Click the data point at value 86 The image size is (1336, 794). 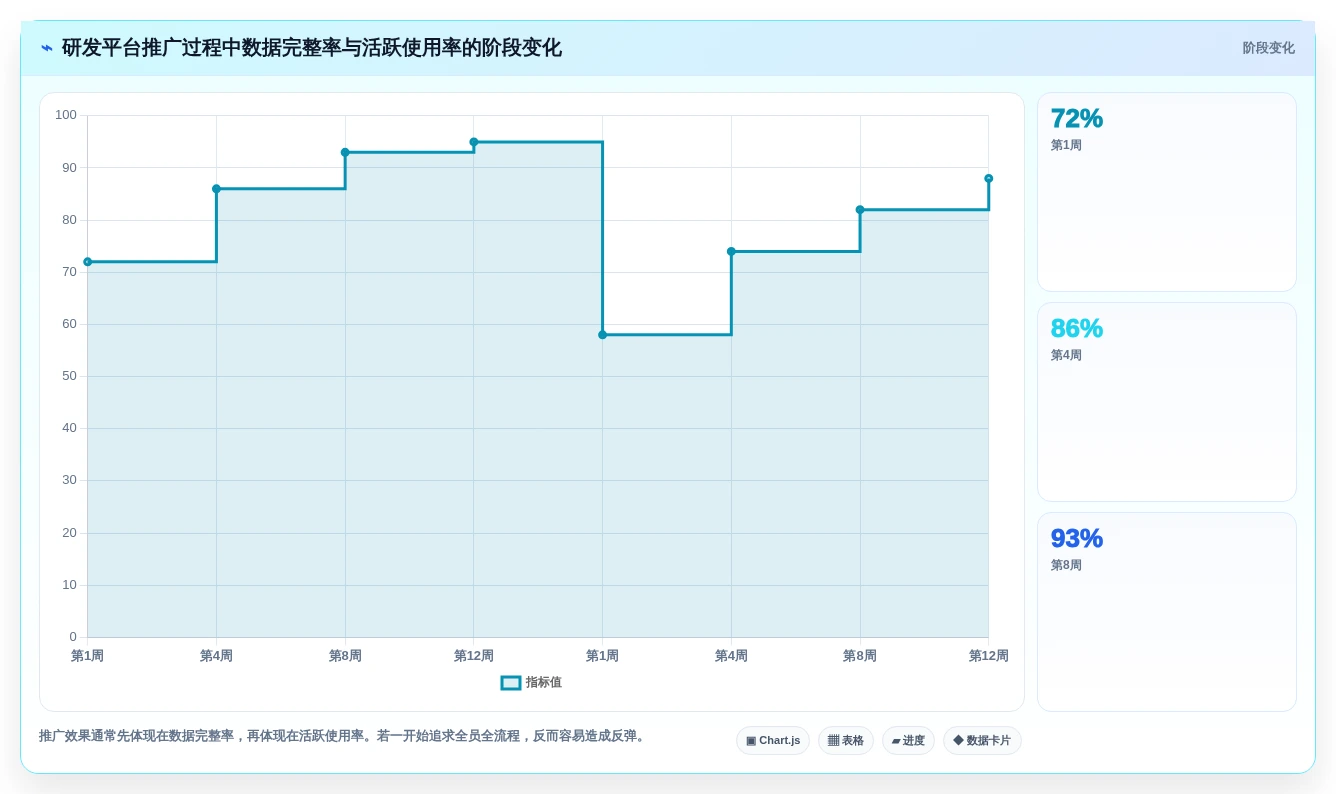tap(216, 189)
